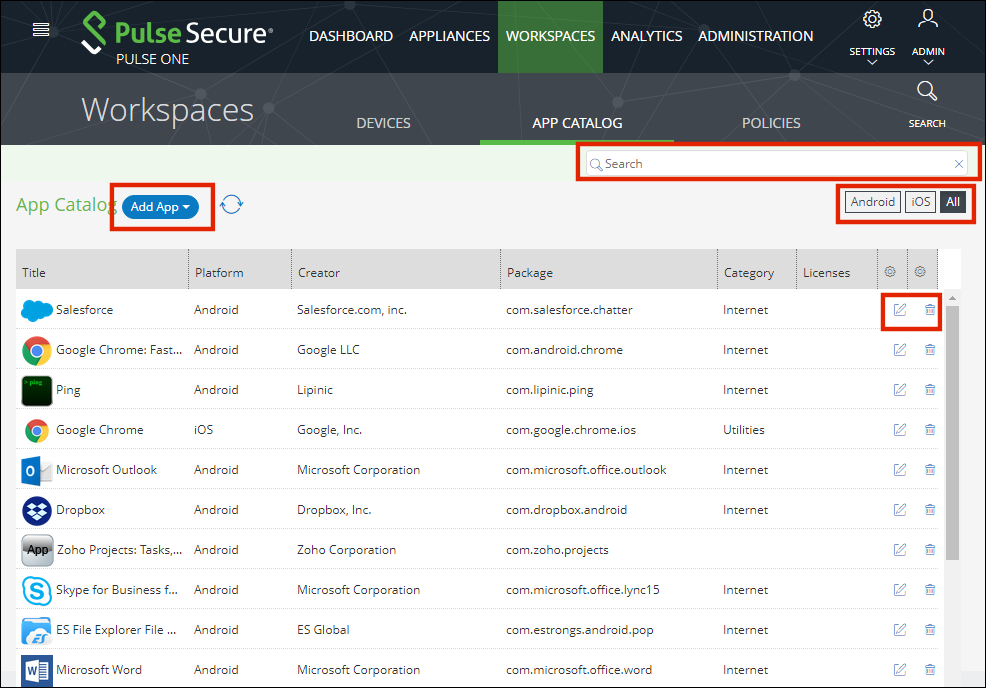Delete the iOS Google Chrome entry
The width and height of the screenshot is (986, 688).
coord(929,430)
